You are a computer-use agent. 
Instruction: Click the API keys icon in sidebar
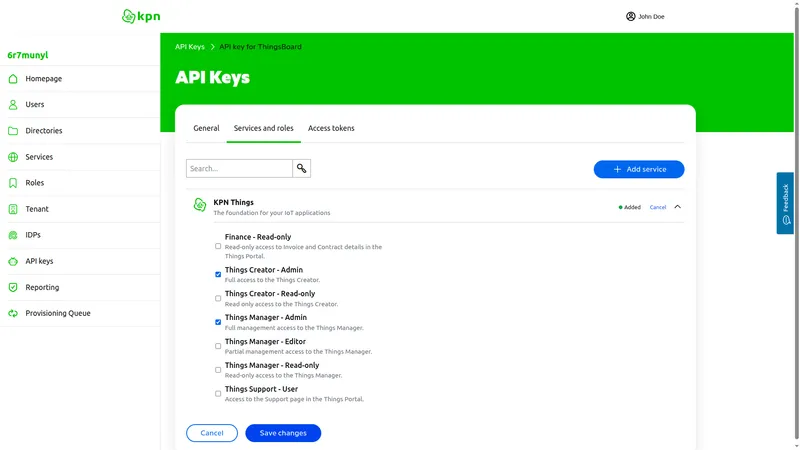(x=13, y=261)
